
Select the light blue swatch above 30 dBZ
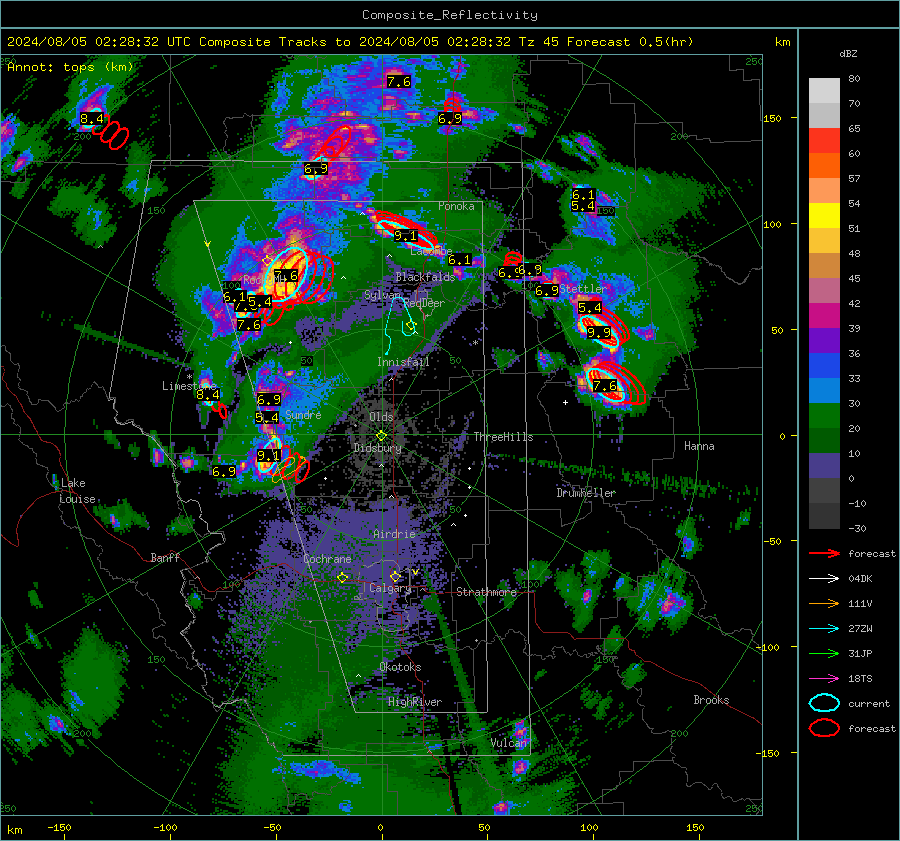click(824, 390)
